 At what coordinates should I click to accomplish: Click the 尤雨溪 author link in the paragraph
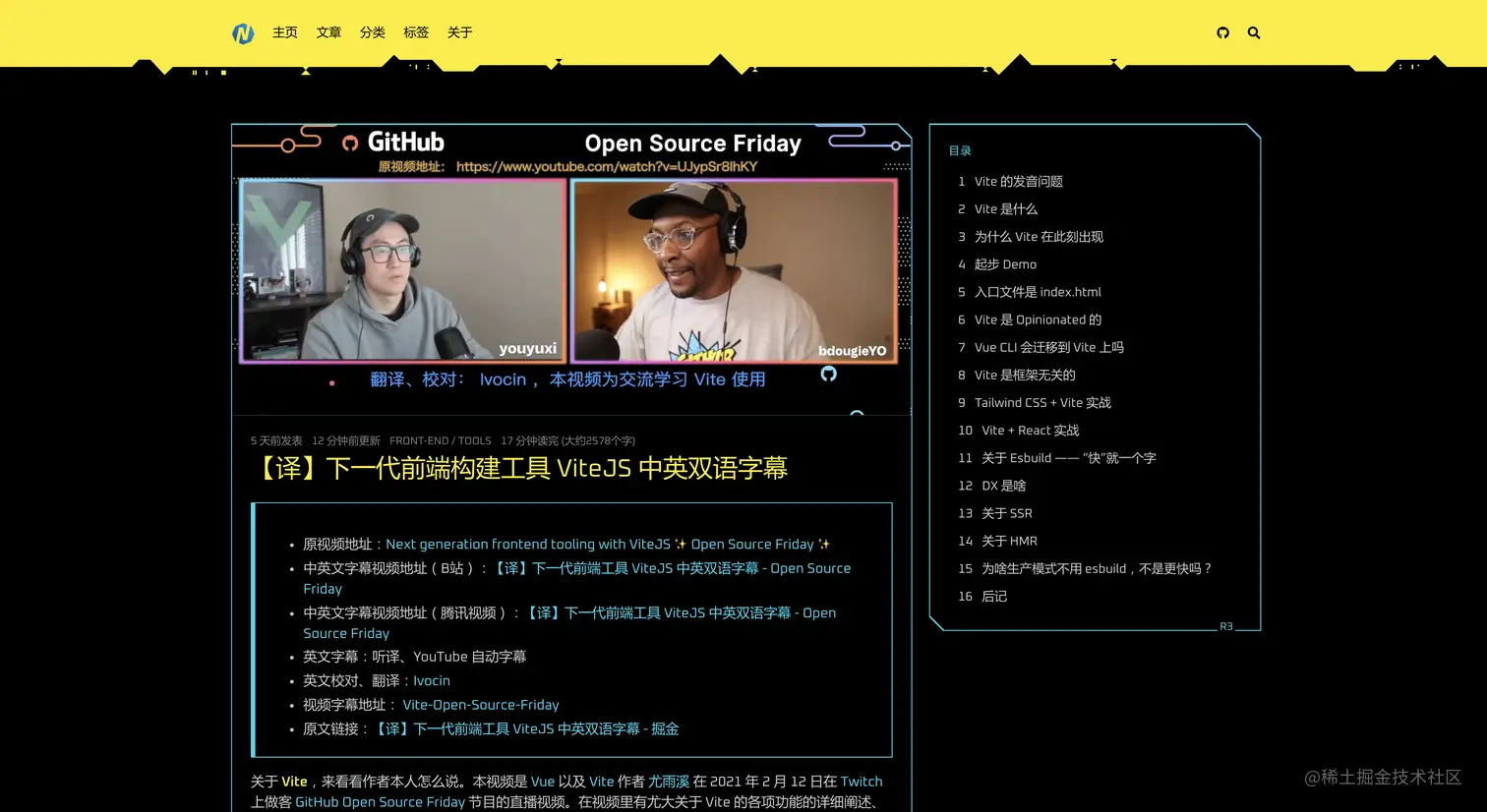(x=669, y=781)
